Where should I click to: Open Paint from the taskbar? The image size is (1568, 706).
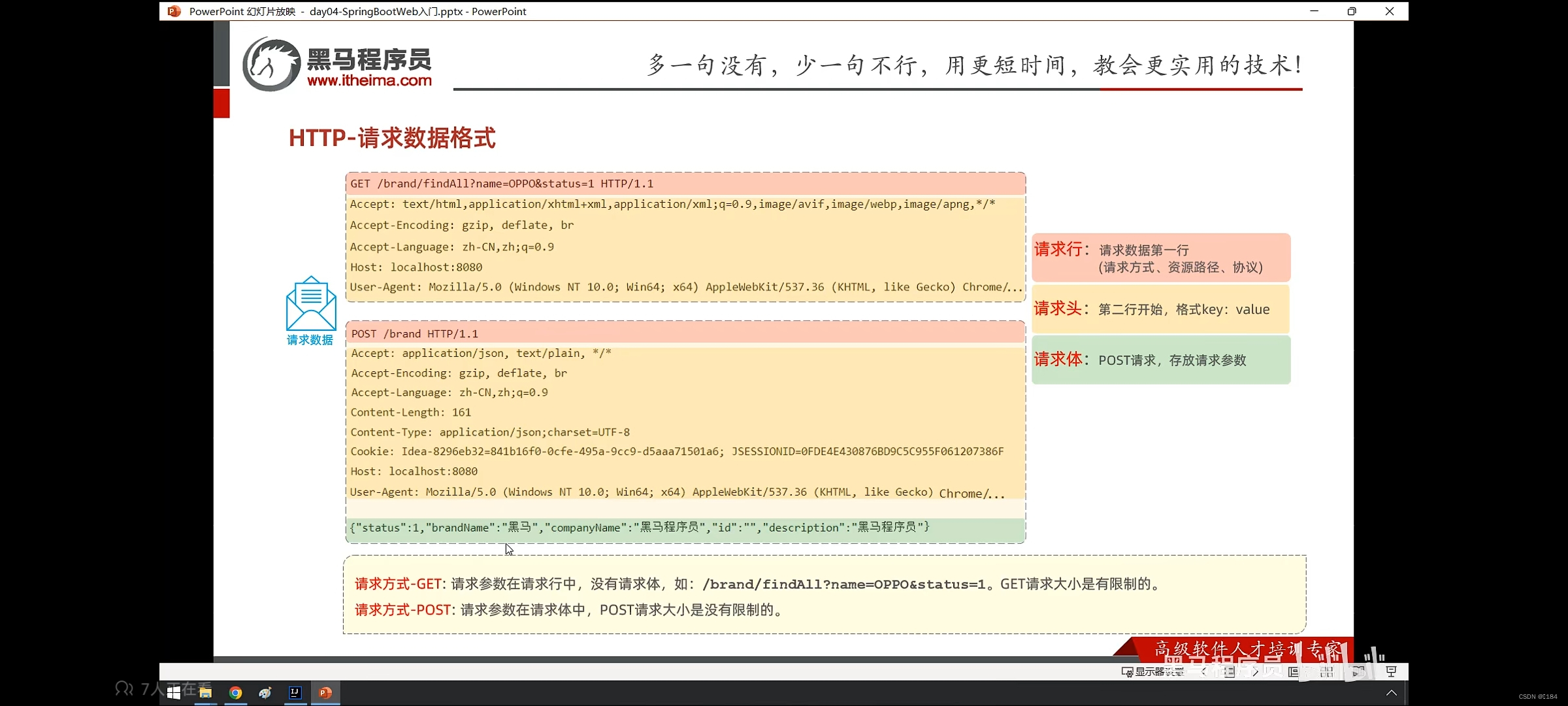click(x=265, y=694)
